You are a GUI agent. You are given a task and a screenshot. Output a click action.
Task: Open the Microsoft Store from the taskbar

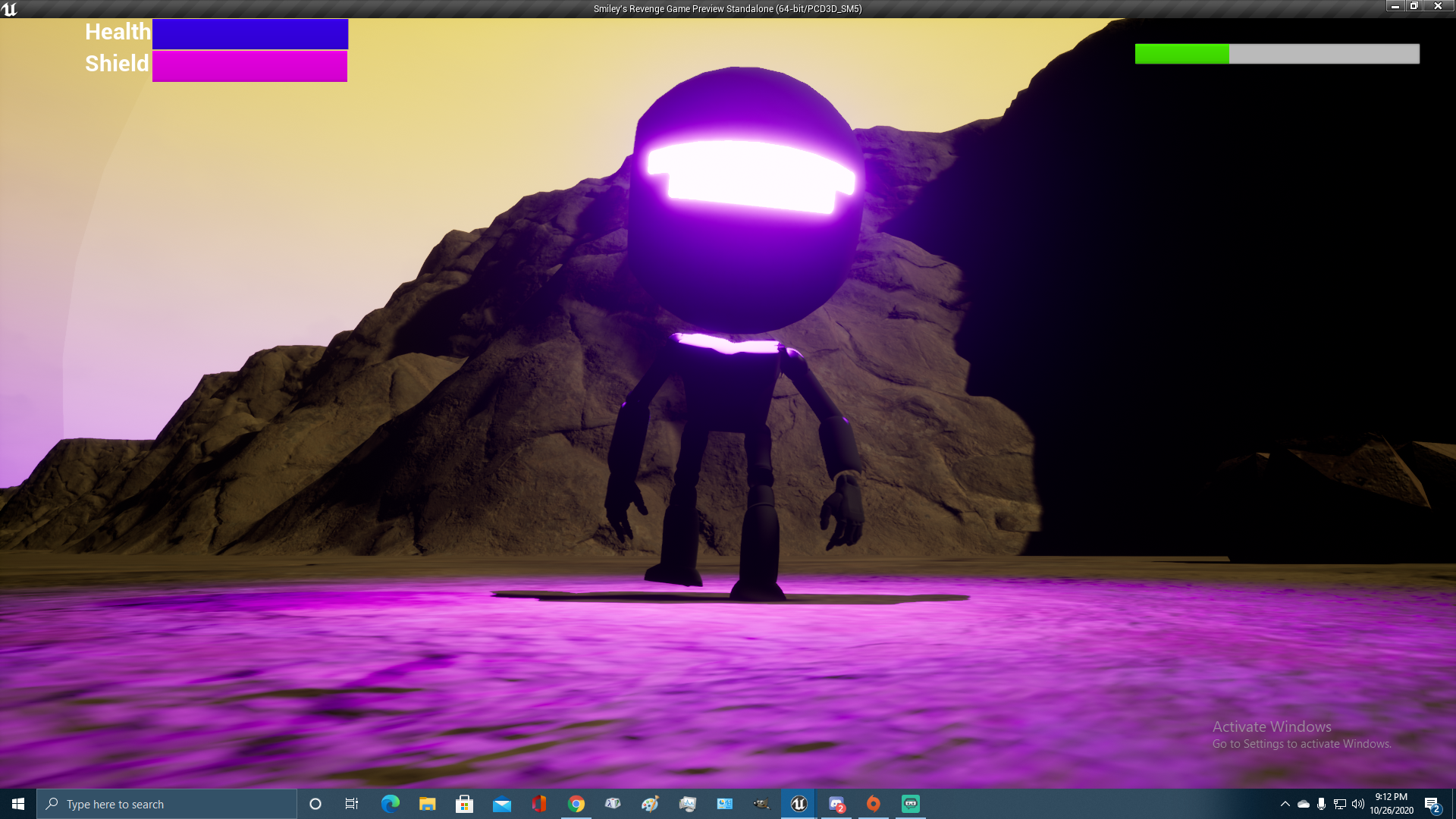464,804
